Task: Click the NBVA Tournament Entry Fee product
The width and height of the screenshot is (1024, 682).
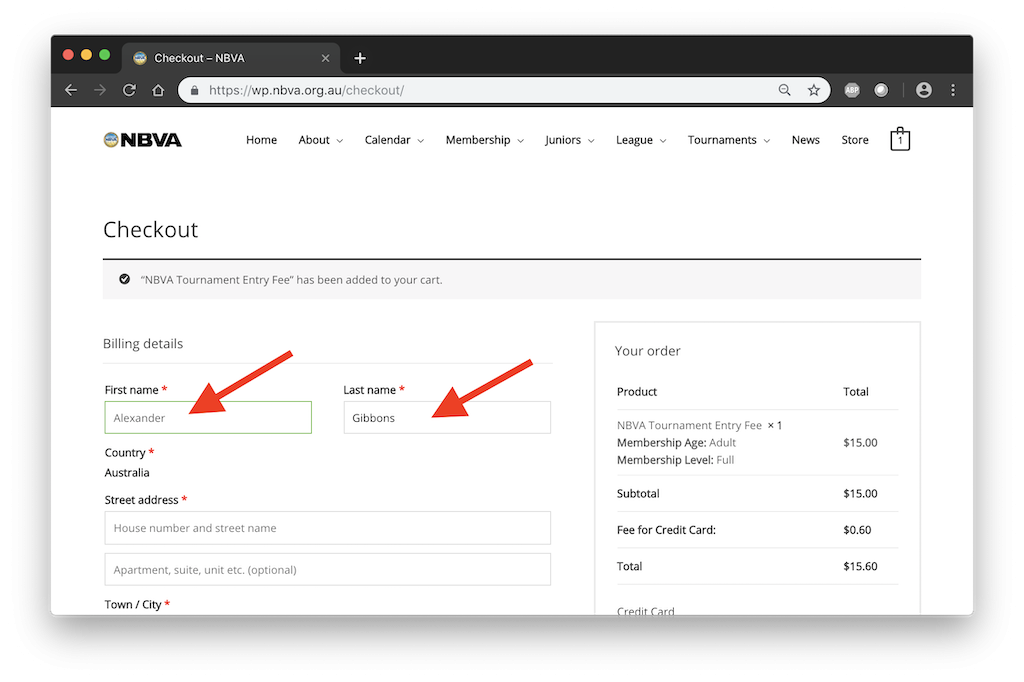Action: click(x=689, y=425)
